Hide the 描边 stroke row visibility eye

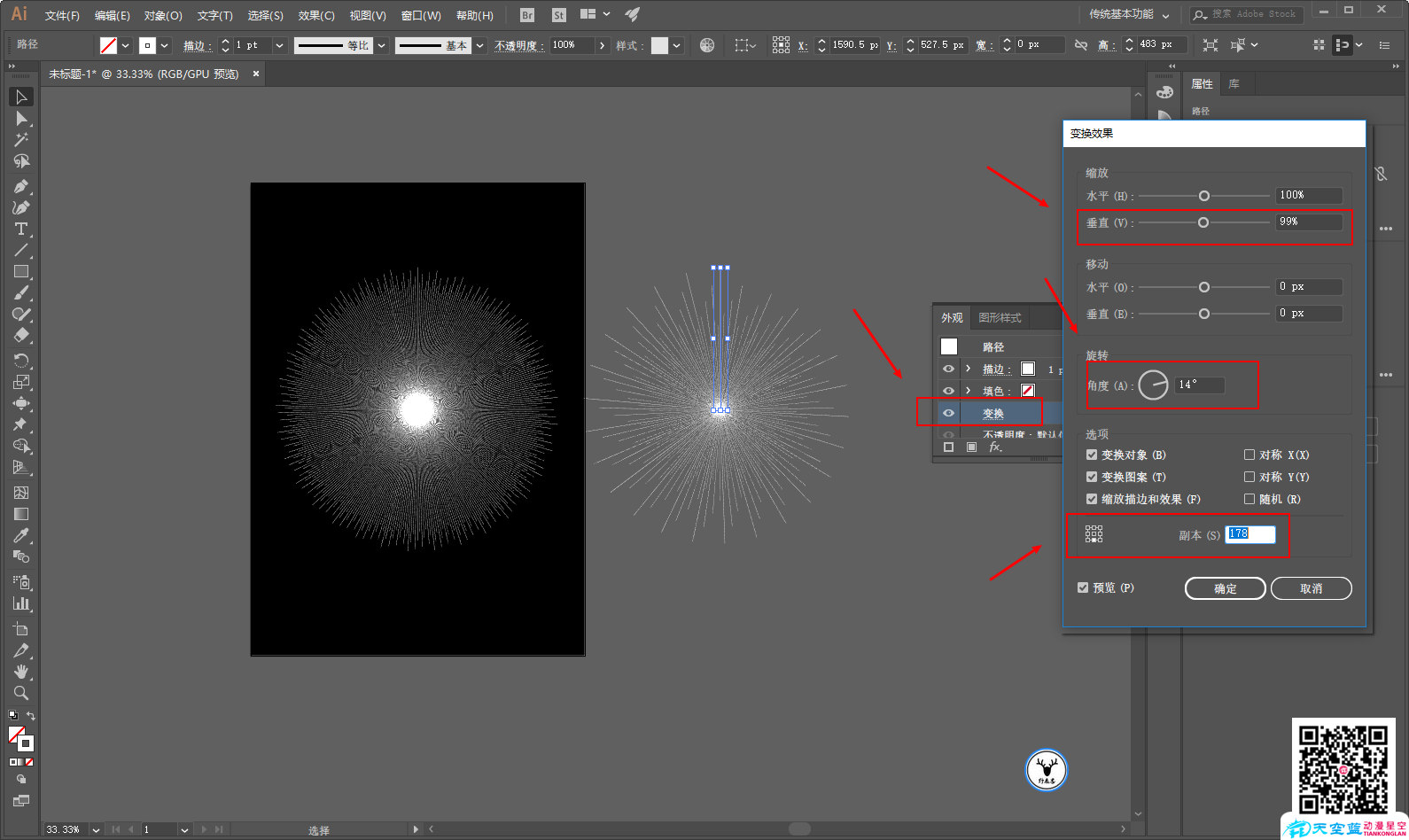click(x=948, y=369)
